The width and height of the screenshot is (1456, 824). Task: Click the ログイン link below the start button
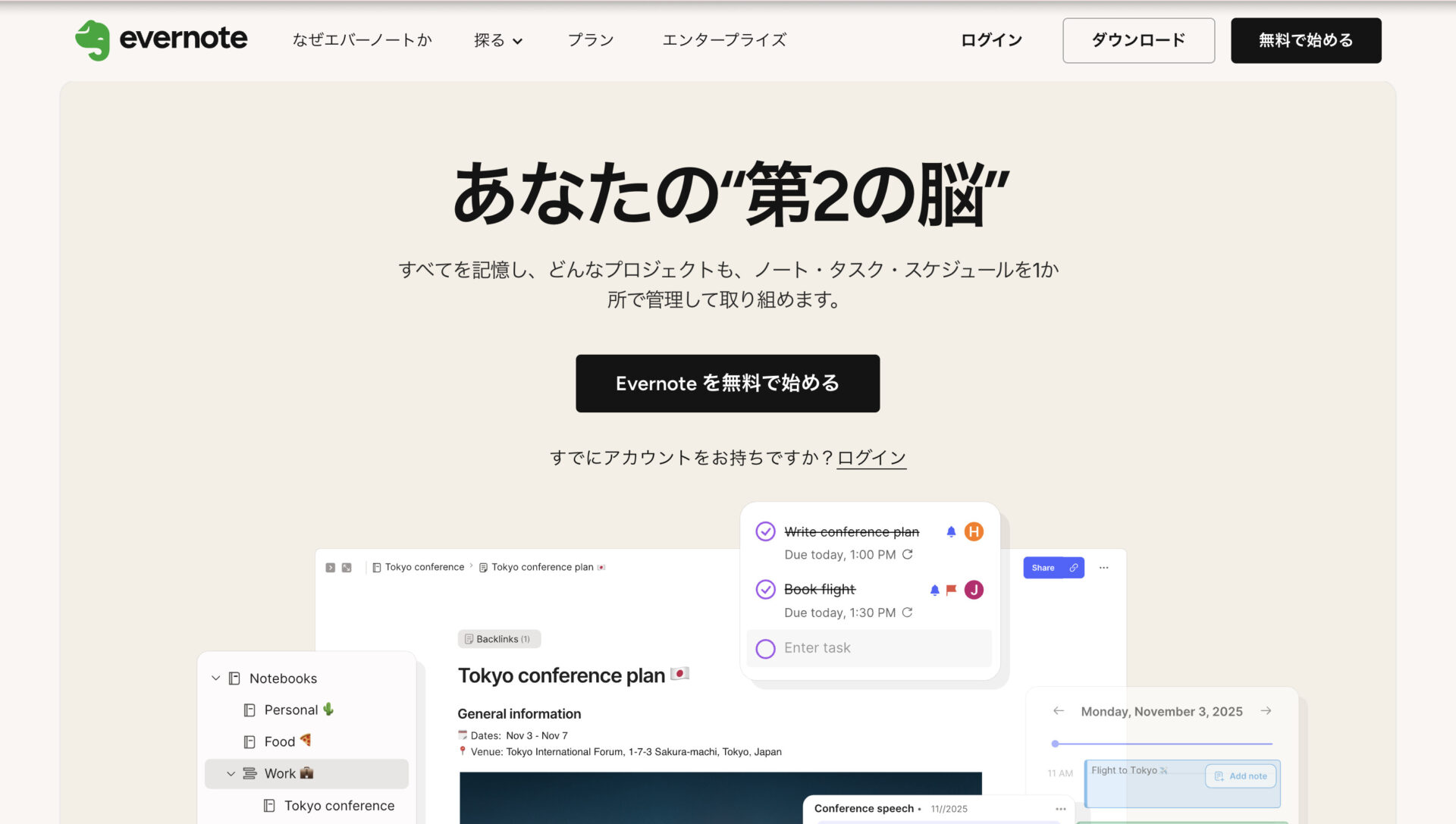pos(870,457)
